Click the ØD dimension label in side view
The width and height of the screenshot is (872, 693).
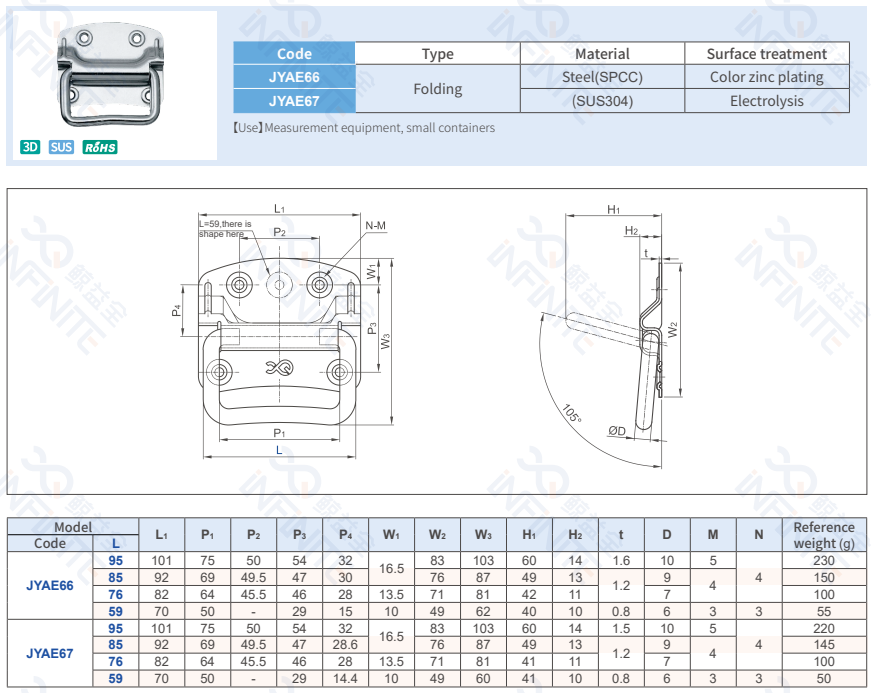click(617, 431)
